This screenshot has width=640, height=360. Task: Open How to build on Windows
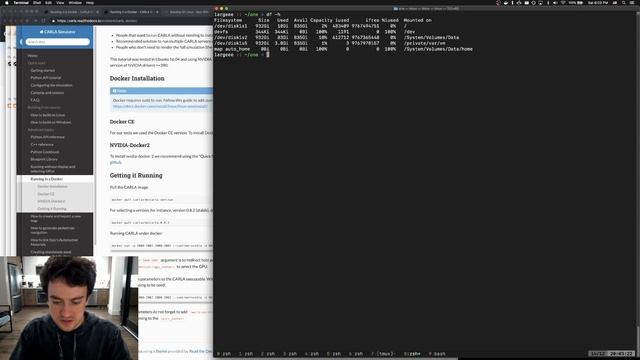51,122
